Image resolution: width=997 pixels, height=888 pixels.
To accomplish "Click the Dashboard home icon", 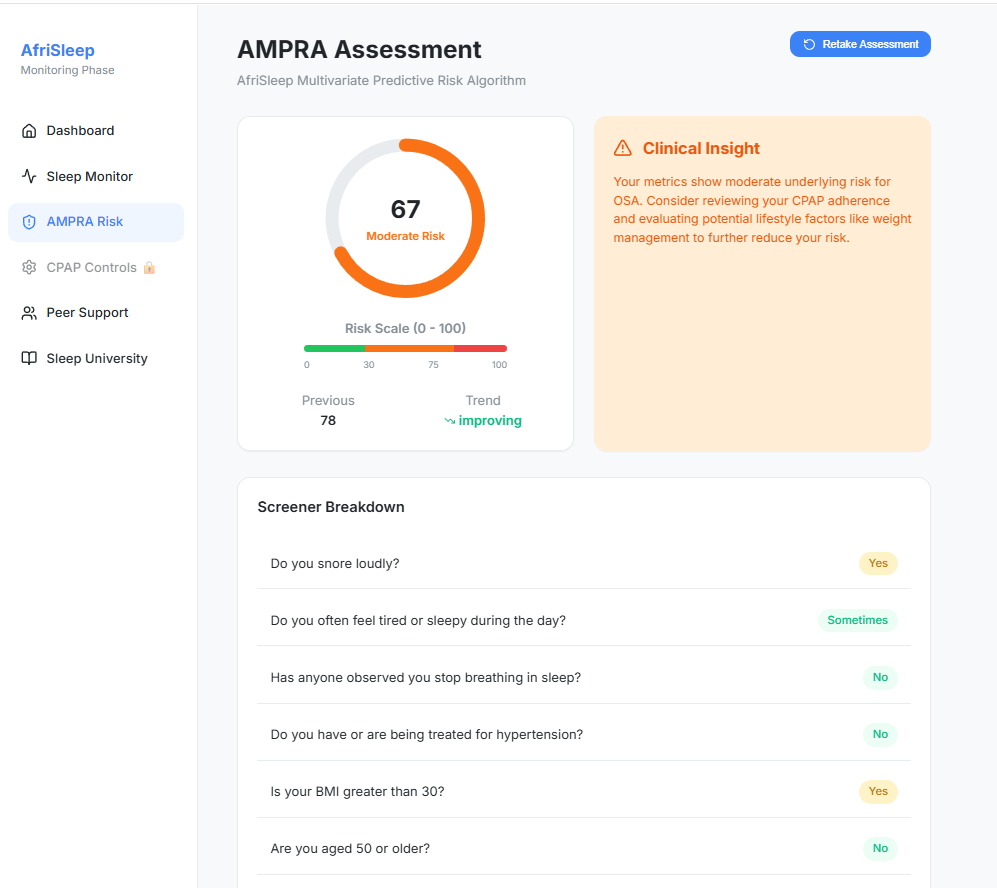I will tap(29, 131).
